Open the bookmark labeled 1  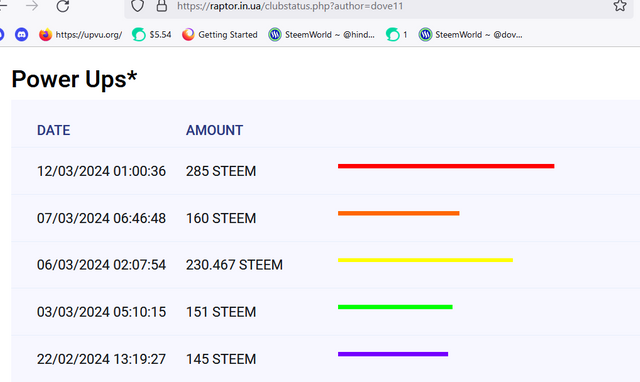pos(396,35)
